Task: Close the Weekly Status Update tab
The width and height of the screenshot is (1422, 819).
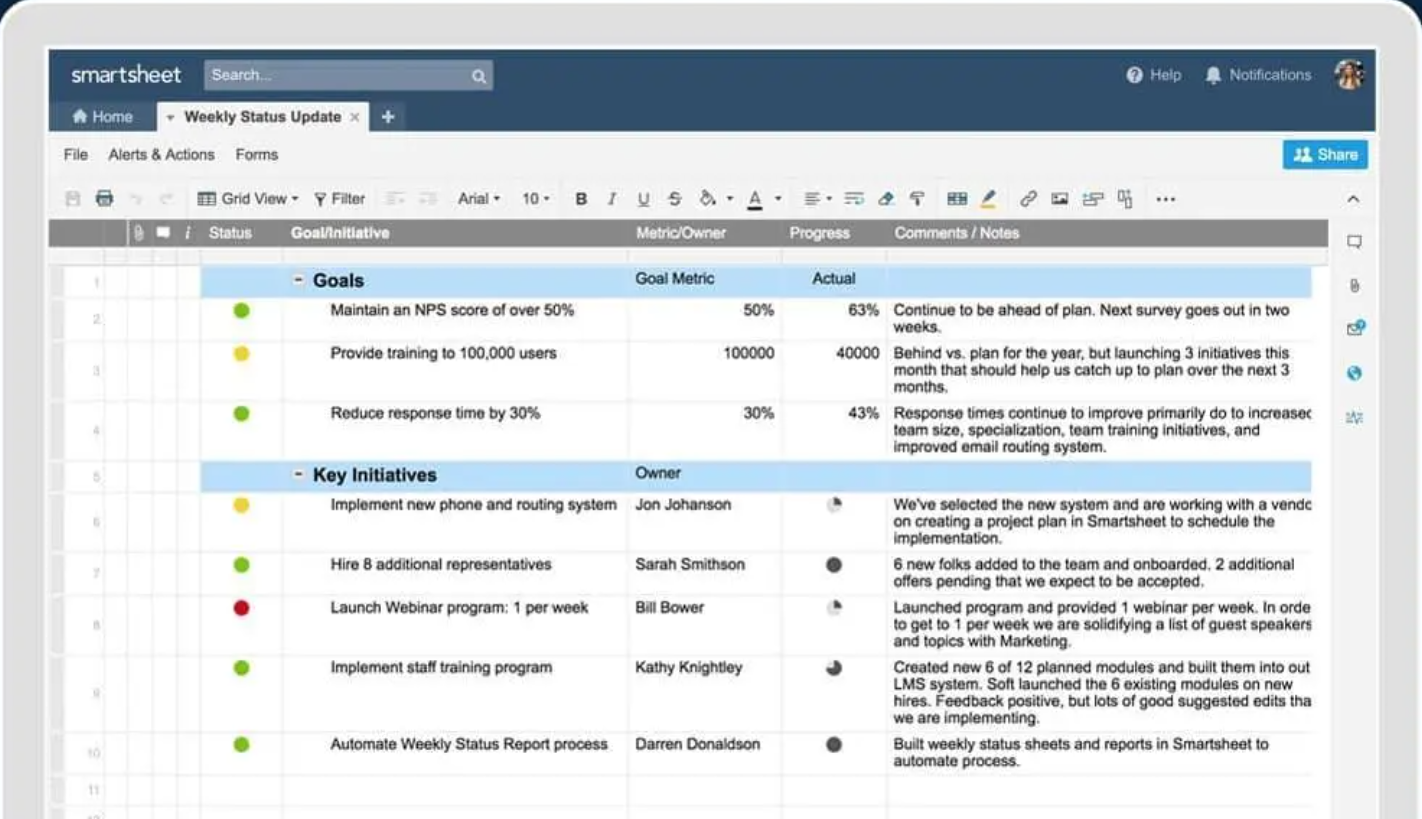Action: (x=354, y=117)
